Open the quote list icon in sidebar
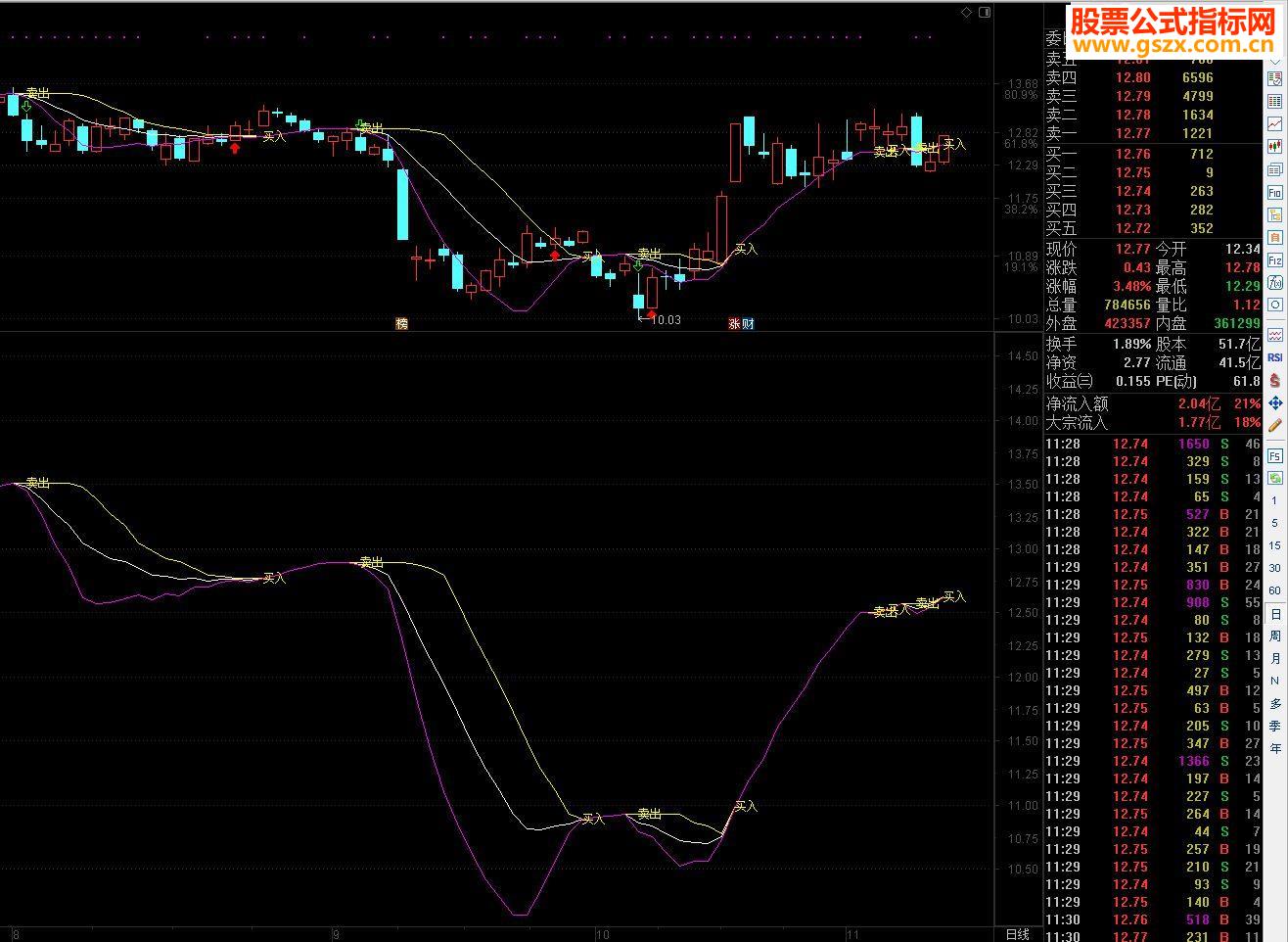This screenshot has height=942, width=1288. click(1275, 78)
